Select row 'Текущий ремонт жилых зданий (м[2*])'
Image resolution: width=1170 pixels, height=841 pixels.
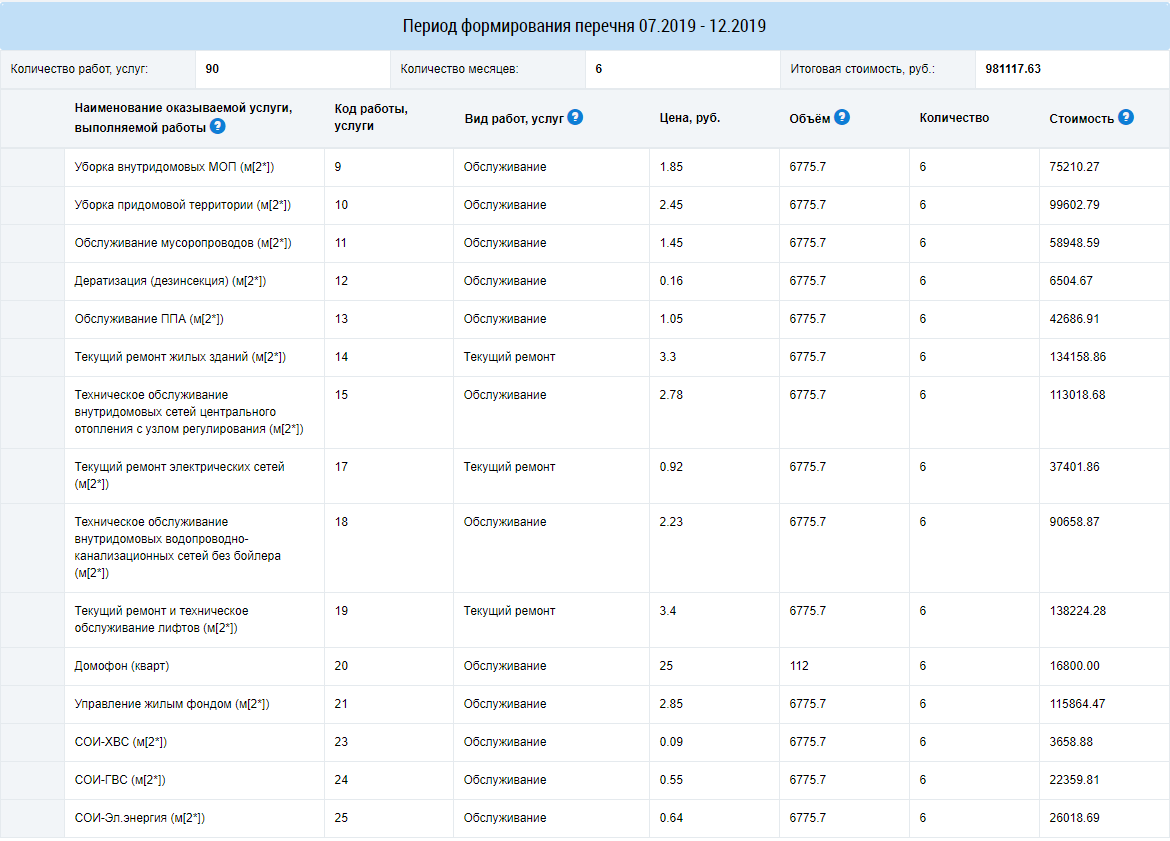tap(585, 357)
